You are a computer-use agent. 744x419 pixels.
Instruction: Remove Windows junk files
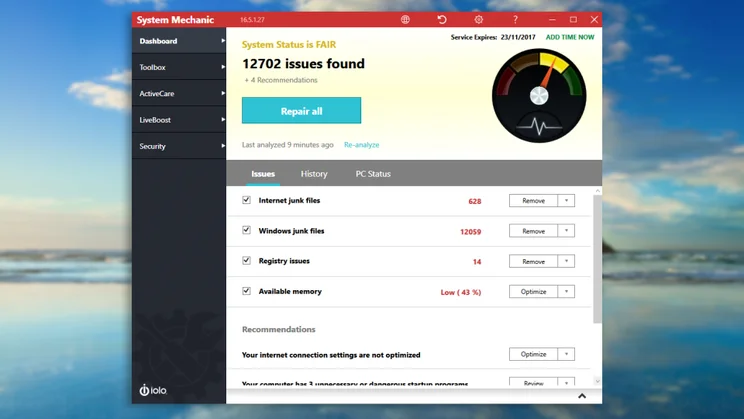(x=533, y=231)
